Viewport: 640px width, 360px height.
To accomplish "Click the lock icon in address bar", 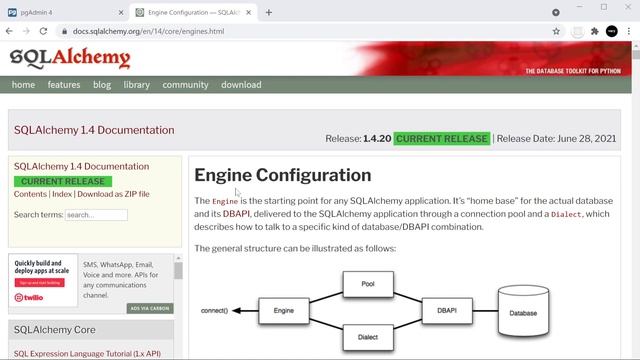I will [64, 31].
